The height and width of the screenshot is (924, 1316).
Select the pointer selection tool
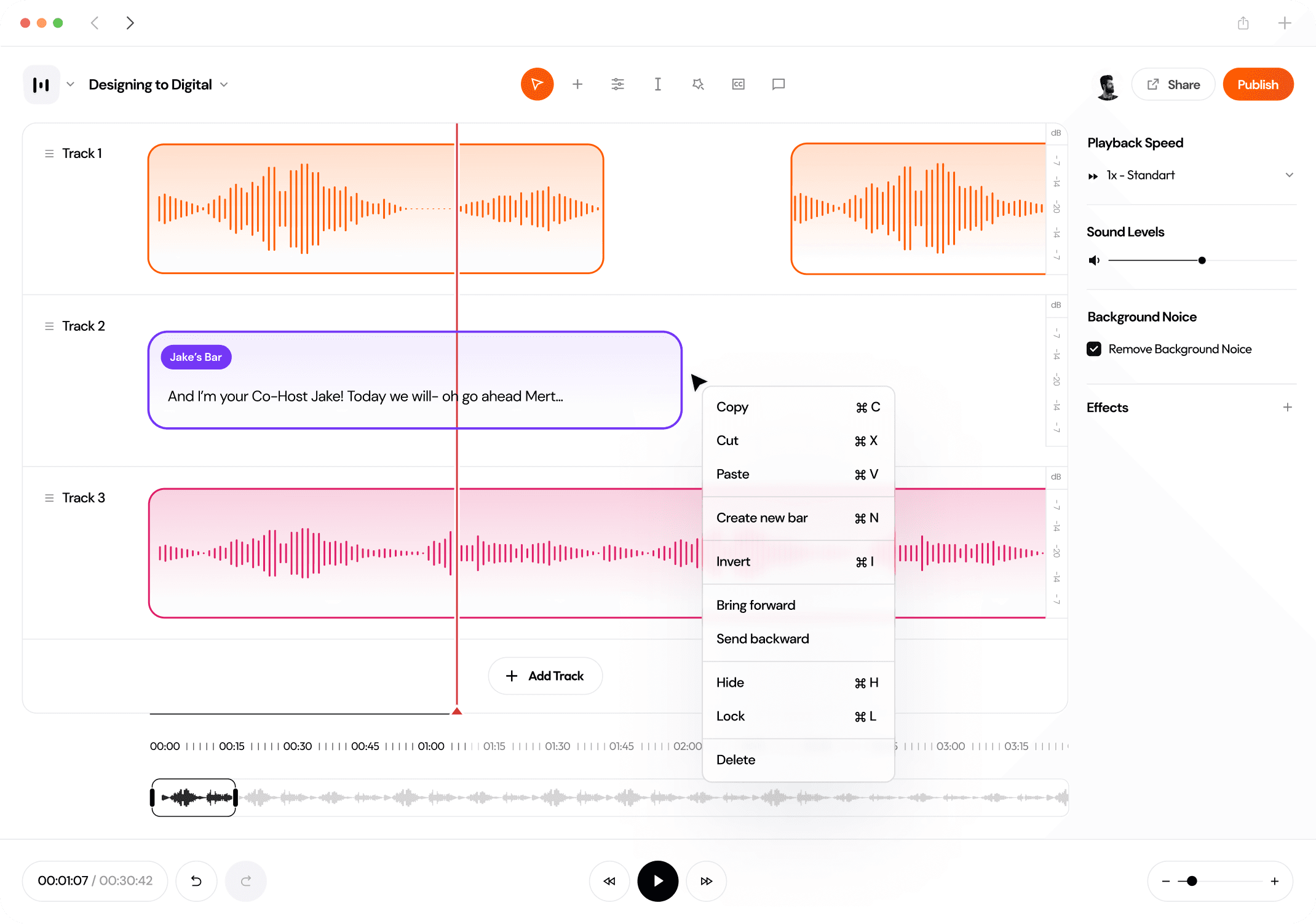point(537,84)
